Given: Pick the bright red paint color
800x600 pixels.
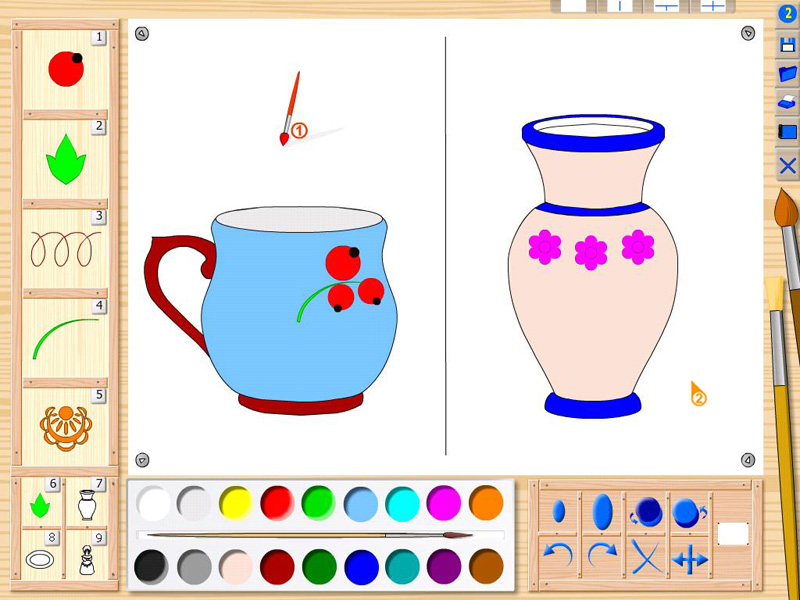Looking at the screenshot, I should (277, 503).
